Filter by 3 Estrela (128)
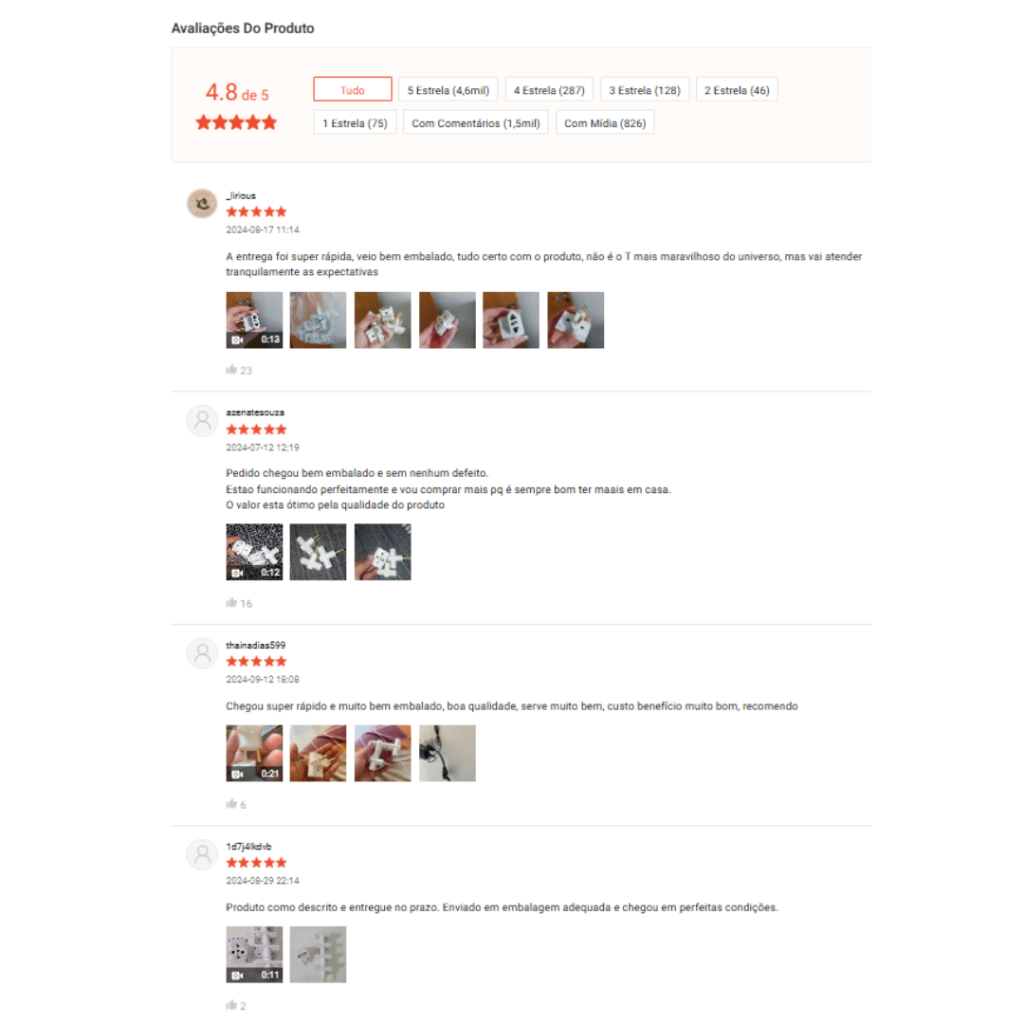Image resolution: width=1024 pixels, height=1024 pixels. pos(645,89)
